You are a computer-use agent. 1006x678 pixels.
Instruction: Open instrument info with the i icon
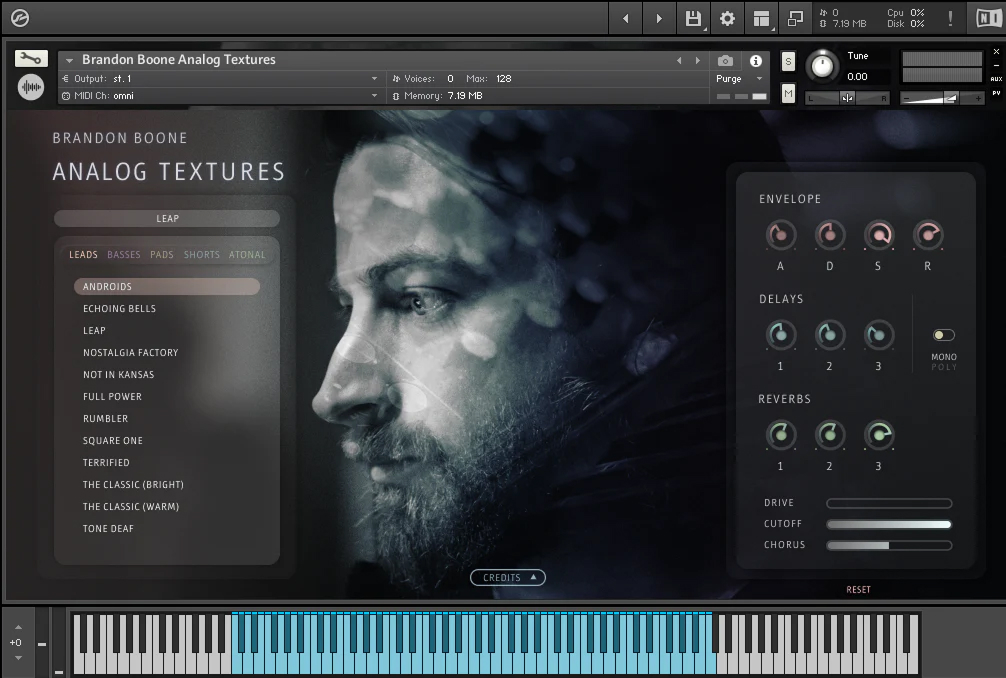[x=756, y=60]
